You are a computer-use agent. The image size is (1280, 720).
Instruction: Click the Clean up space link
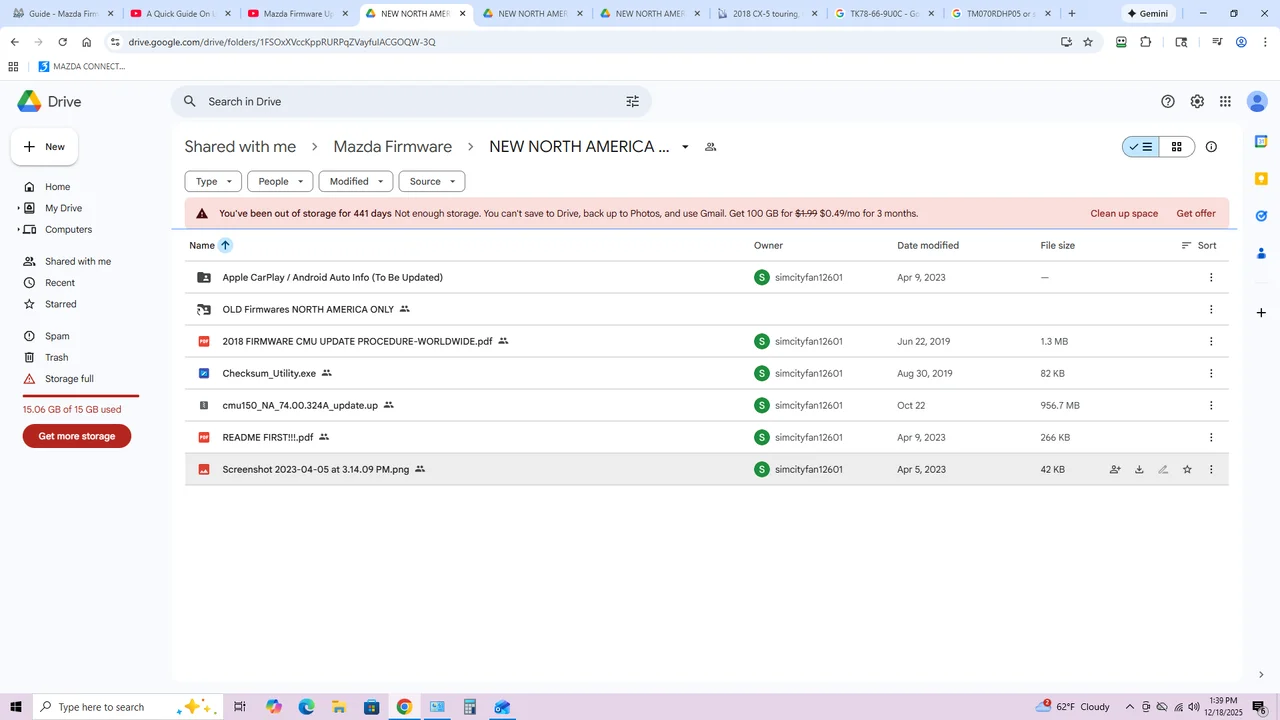(x=1124, y=213)
